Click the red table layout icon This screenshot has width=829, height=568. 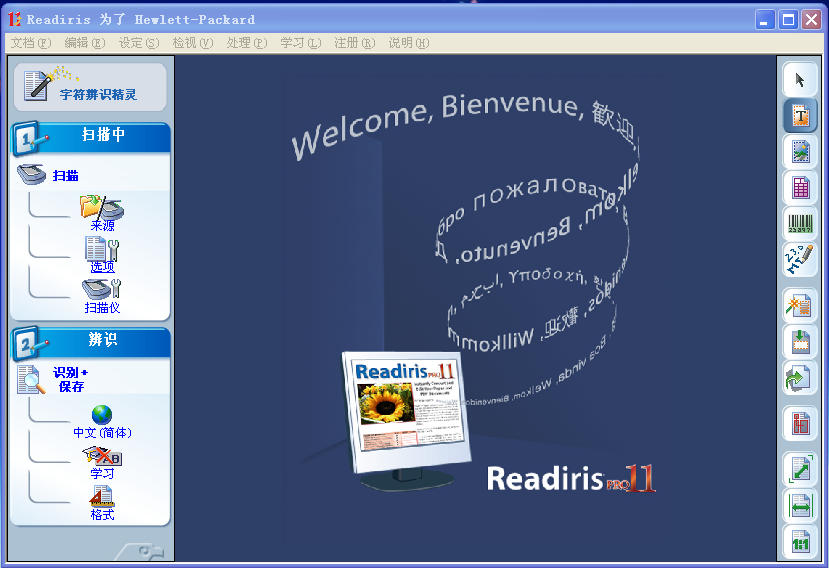point(800,424)
